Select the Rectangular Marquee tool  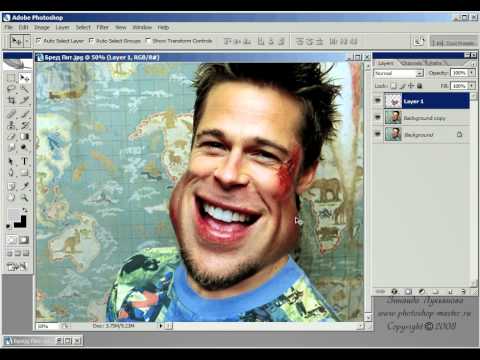pos(11,78)
